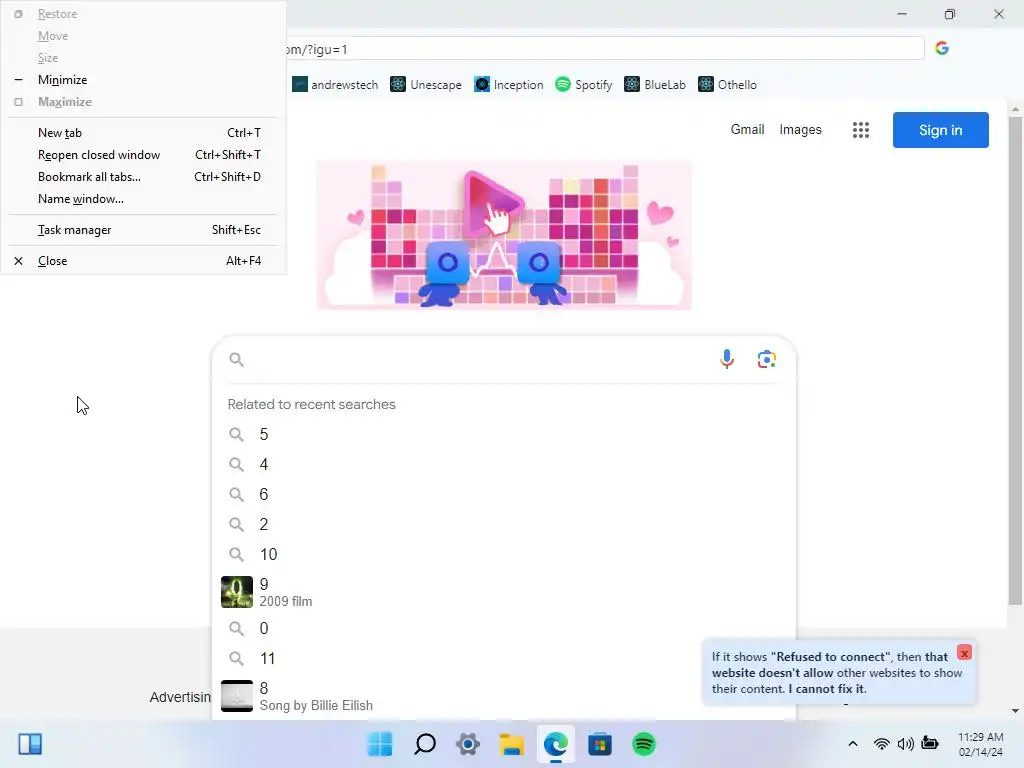This screenshot has width=1024, height=768.
Task: Click the Valentine's Google Doodle
Action: point(504,234)
